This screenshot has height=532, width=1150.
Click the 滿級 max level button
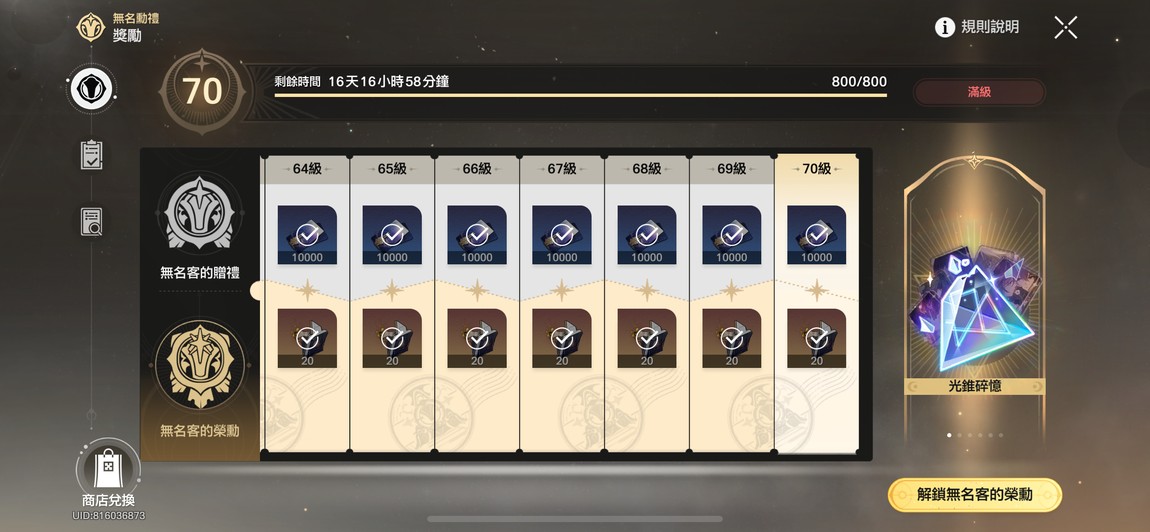[978, 92]
